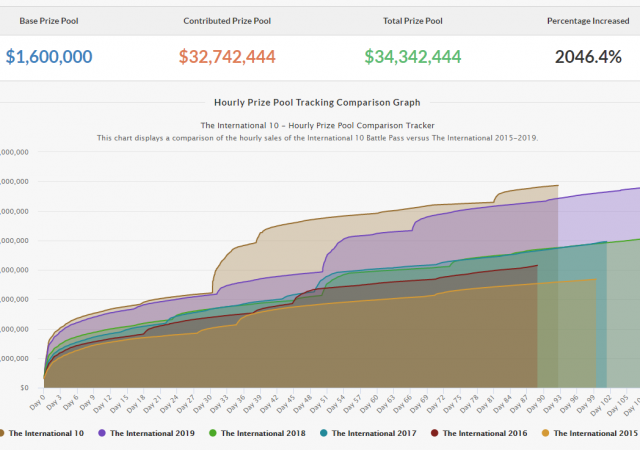
Task: Toggle The International 2018 legend label
Action: (x=263, y=433)
